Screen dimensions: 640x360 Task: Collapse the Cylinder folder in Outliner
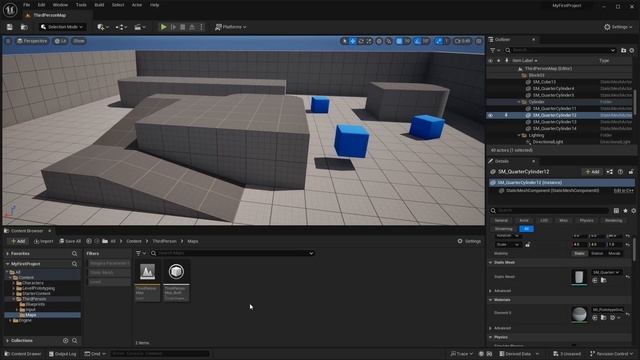click(519, 102)
